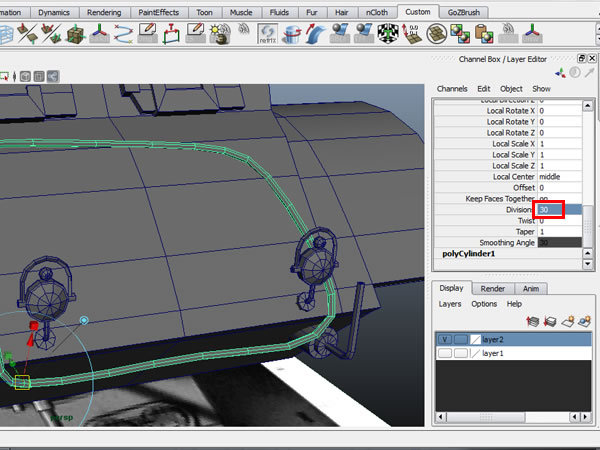Viewport: 600px width, 450px height.
Task: Open the Show menu in Channel Box
Action: (x=541, y=89)
